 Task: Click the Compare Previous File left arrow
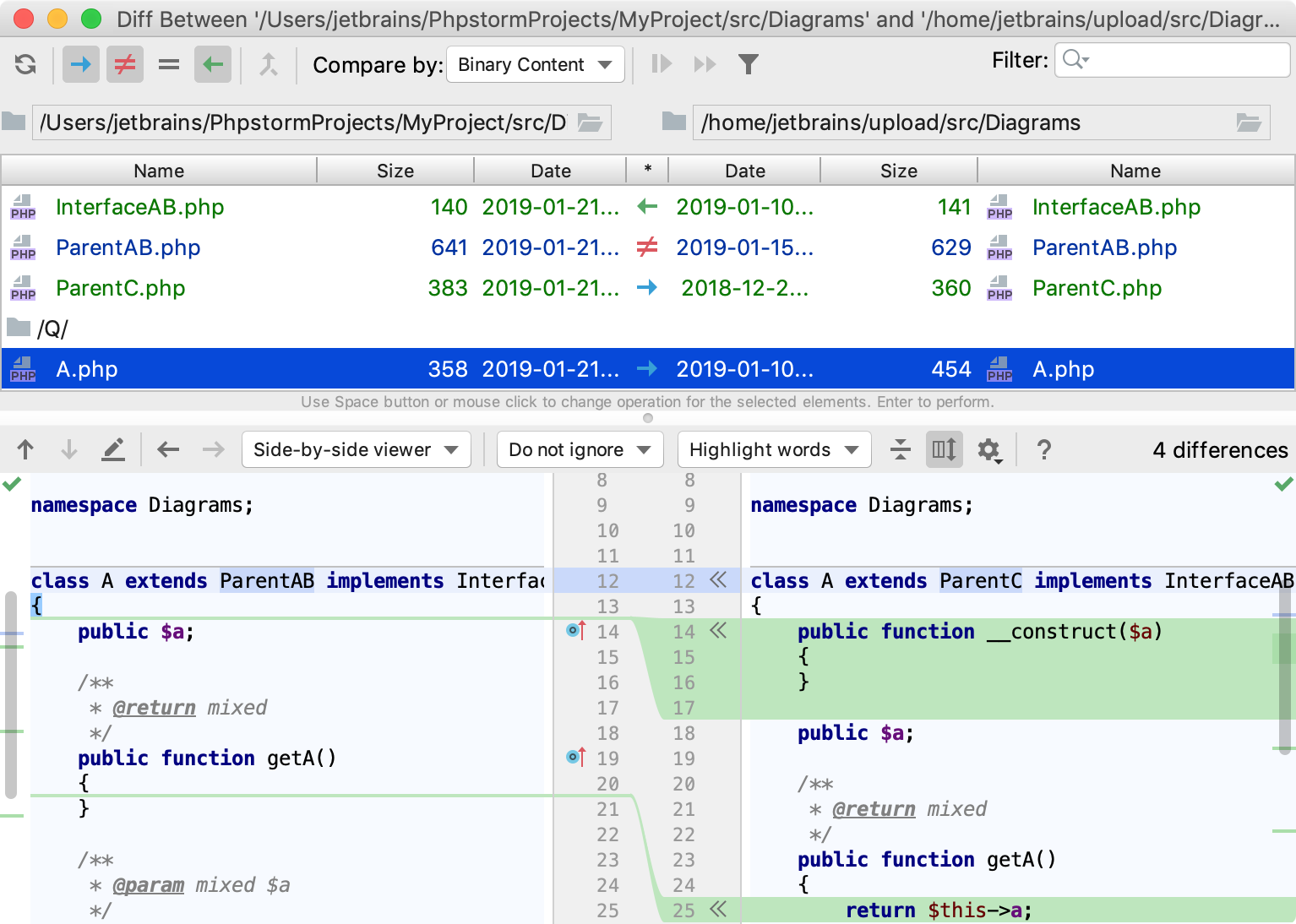[x=168, y=450]
